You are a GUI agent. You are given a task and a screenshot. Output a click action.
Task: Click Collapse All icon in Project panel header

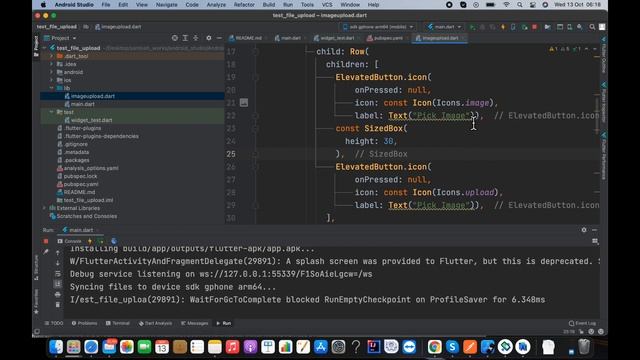pyautogui.click(x=196, y=38)
